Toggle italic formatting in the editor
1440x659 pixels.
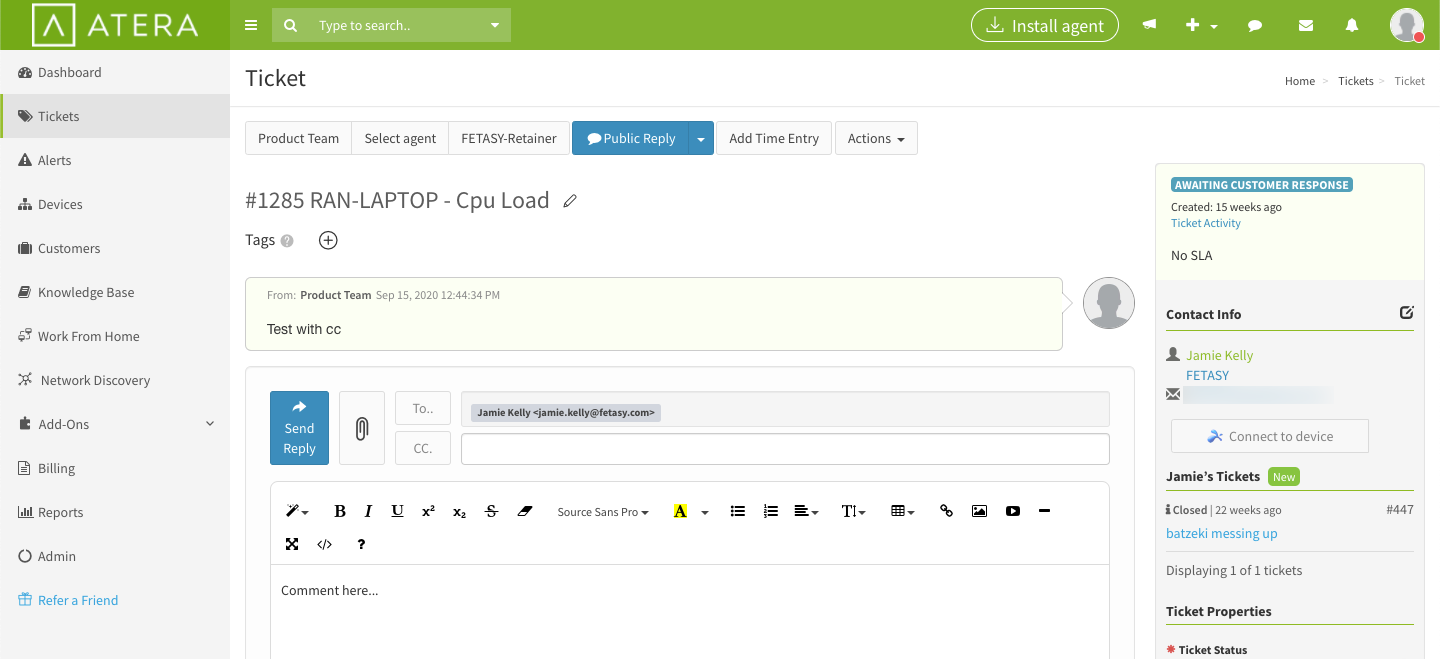[x=368, y=511]
